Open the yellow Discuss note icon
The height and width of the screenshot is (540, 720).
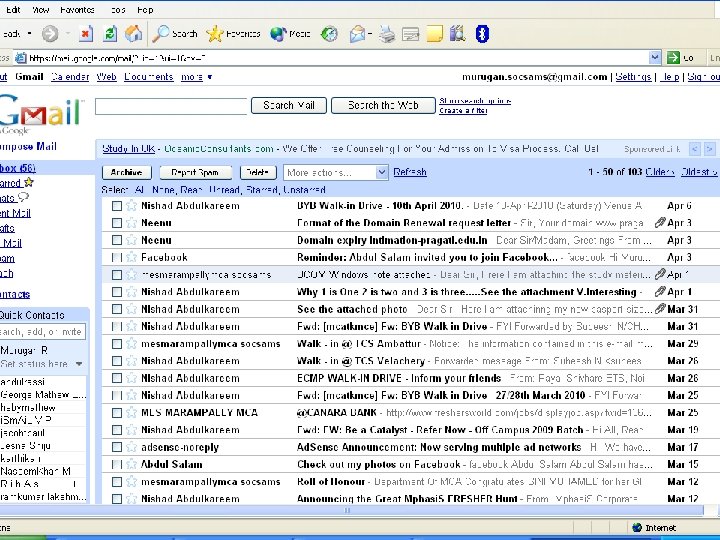[x=434, y=34]
